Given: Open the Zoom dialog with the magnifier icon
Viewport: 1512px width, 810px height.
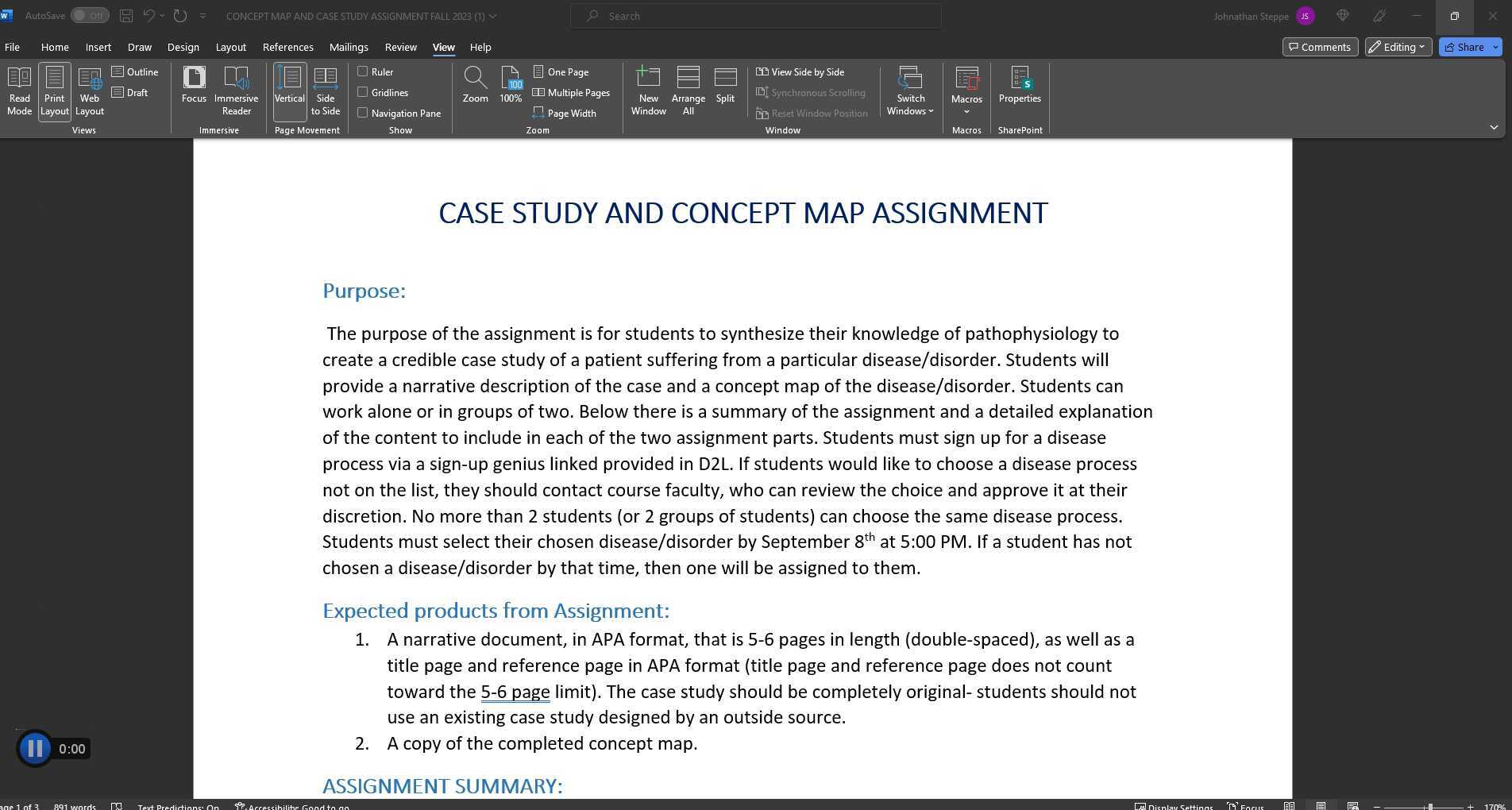Looking at the screenshot, I should pos(475,87).
